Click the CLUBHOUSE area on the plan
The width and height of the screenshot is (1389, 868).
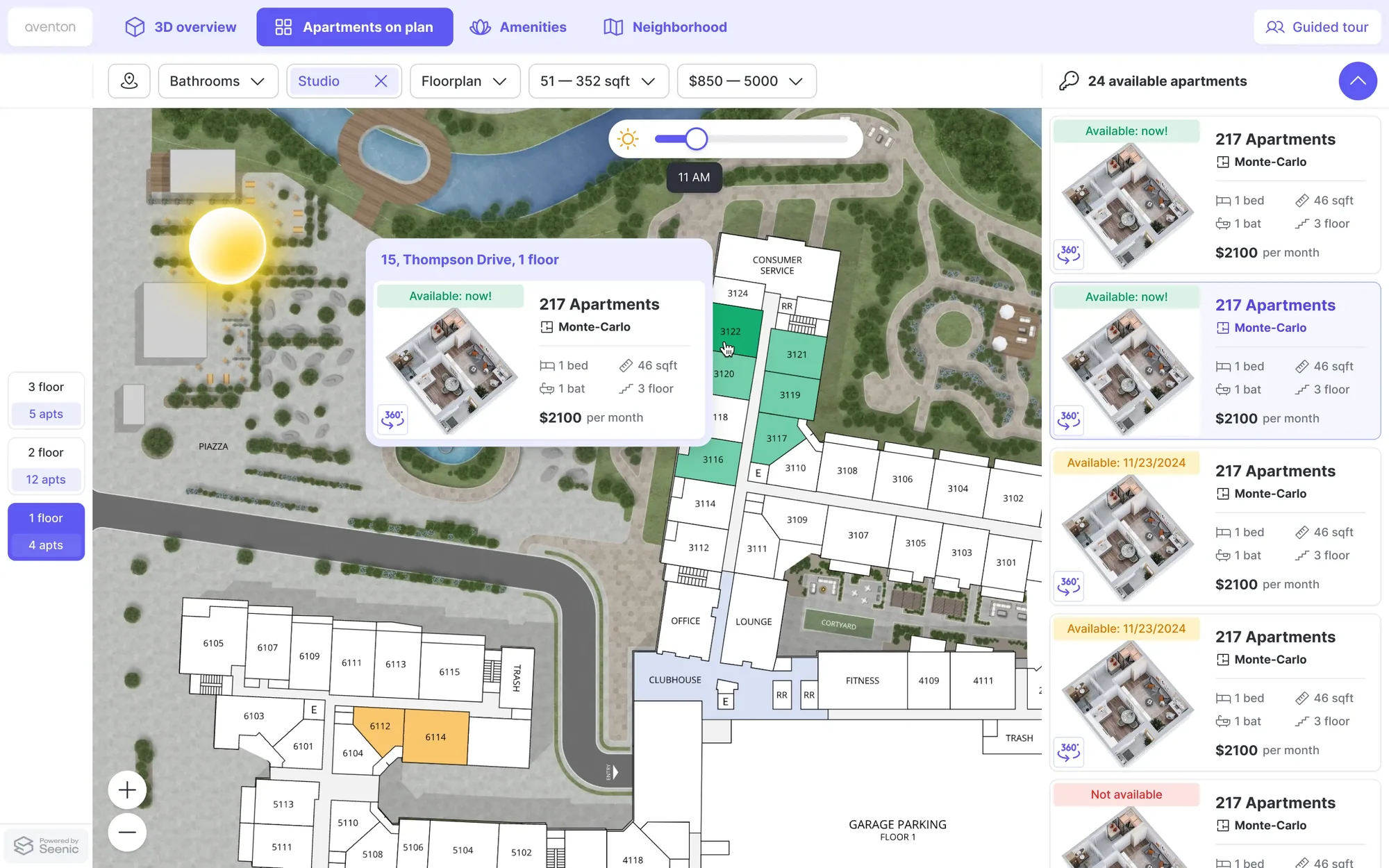coord(675,680)
